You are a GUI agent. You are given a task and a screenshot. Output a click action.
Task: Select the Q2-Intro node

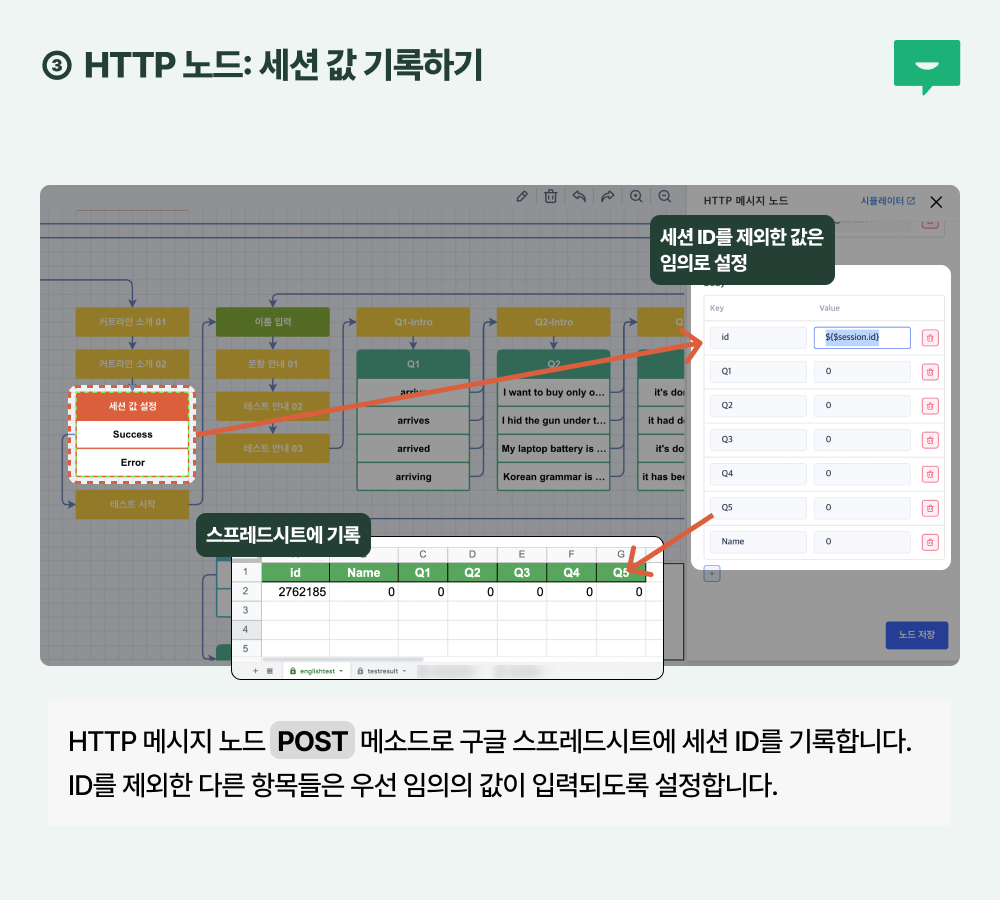(x=554, y=322)
